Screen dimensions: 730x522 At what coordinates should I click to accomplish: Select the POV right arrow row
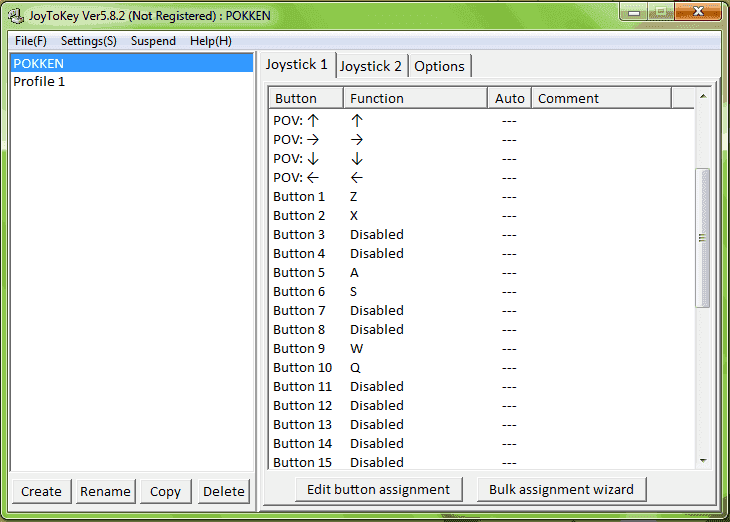click(x=482, y=140)
